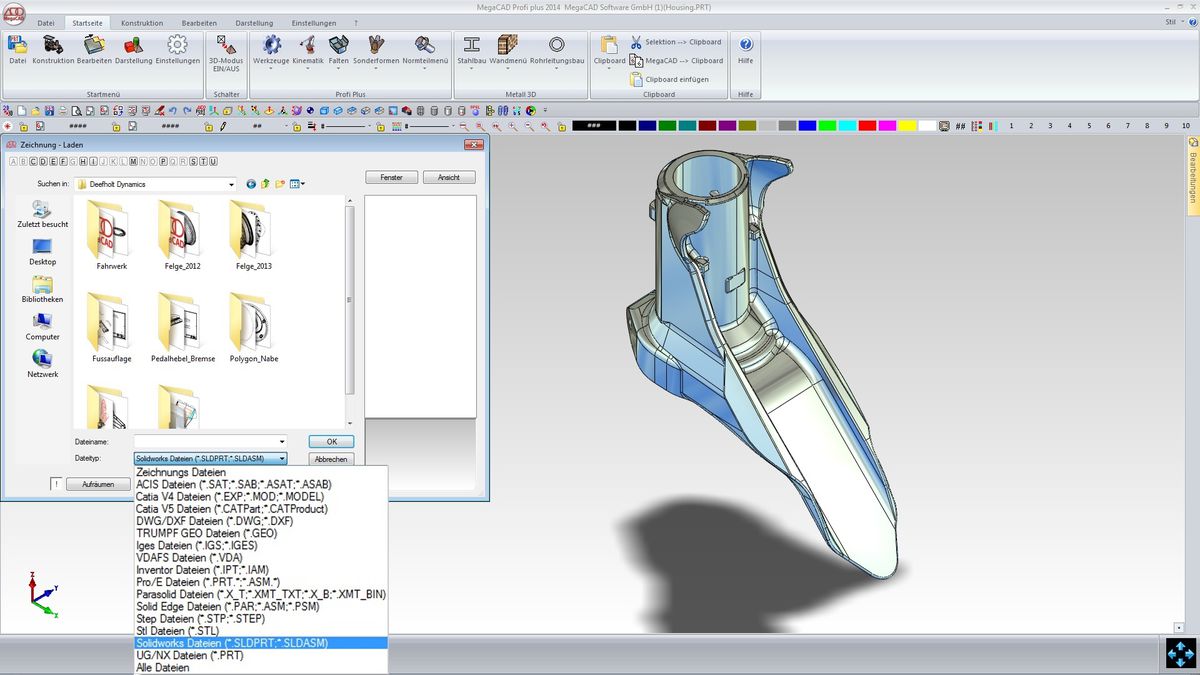Image resolution: width=1200 pixels, height=675 pixels.
Task: Open the Kinematik tool in Profi Plus
Action: coord(308,46)
